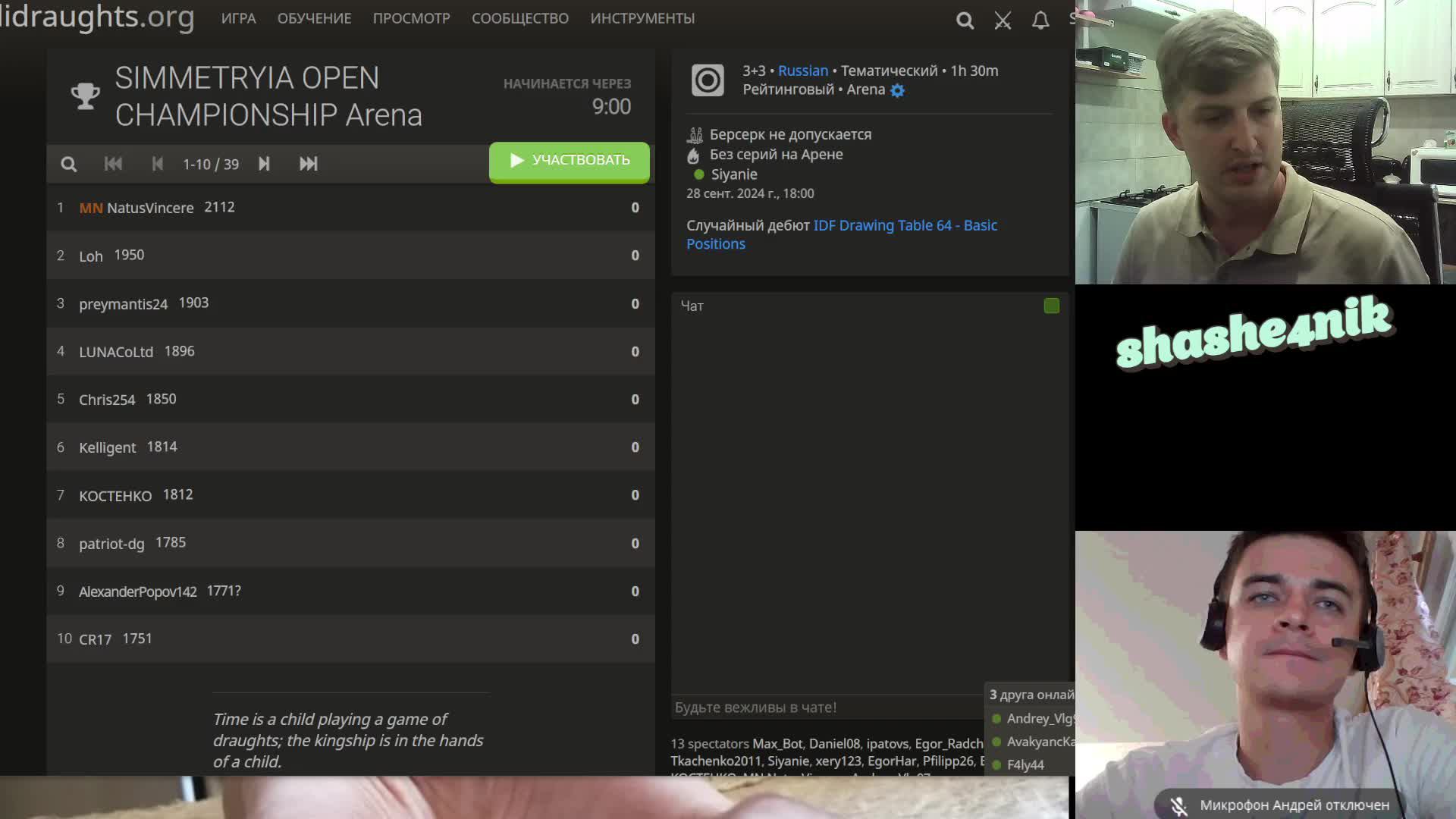Screen dimensions: 1456x819
Task: Open the site-wide search icon
Action: click(965, 20)
